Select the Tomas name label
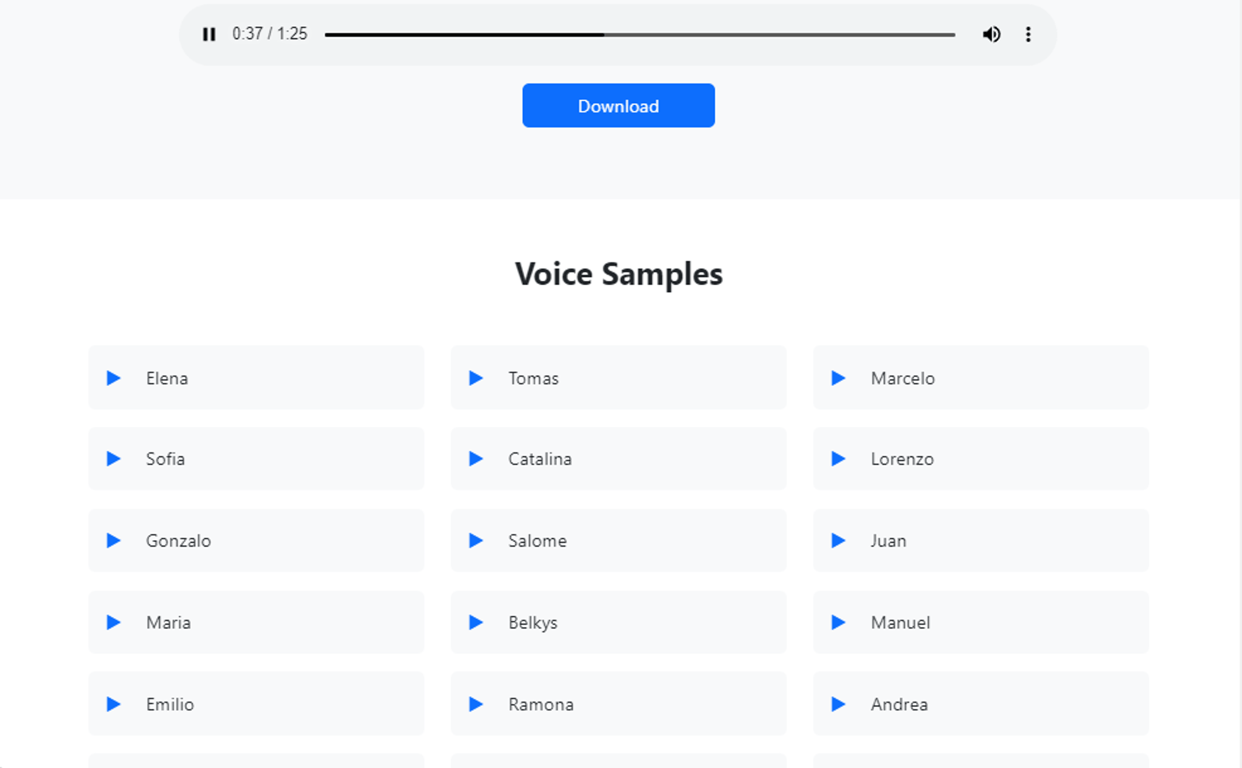Viewport: 1242px width, 768px height. pyautogui.click(x=533, y=378)
